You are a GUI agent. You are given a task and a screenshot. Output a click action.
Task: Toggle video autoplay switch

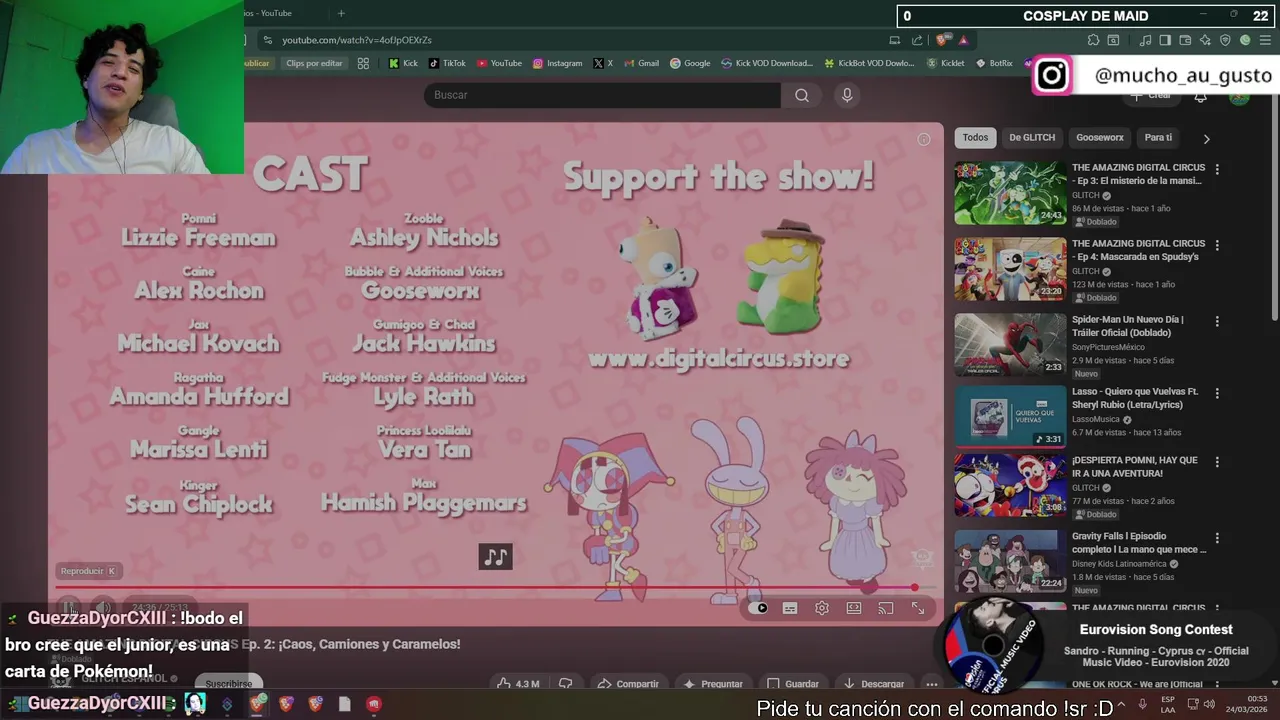pos(759,608)
